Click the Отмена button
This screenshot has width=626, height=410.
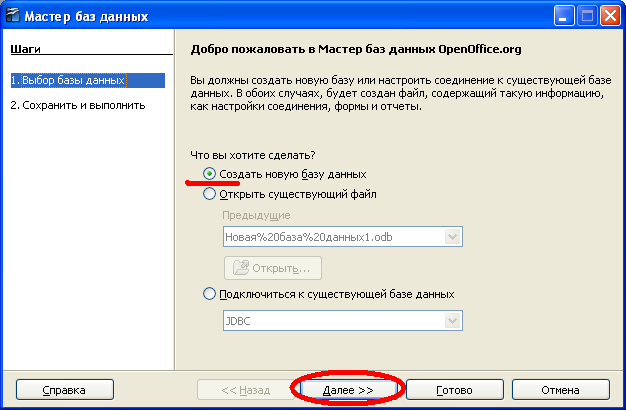pos(561,390)
